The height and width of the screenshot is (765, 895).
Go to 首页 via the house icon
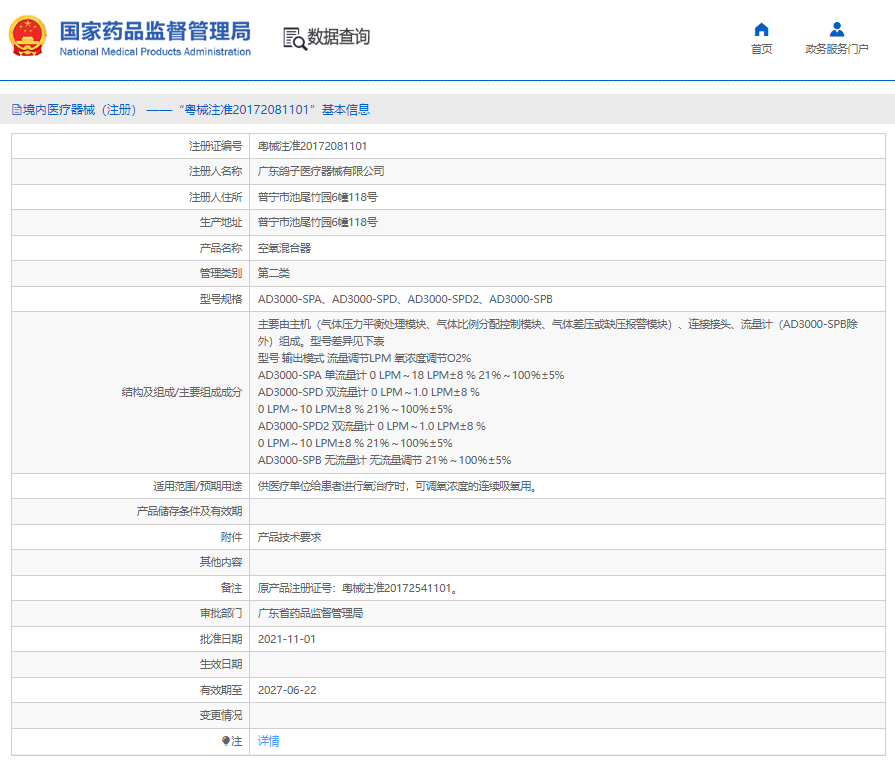761,30
